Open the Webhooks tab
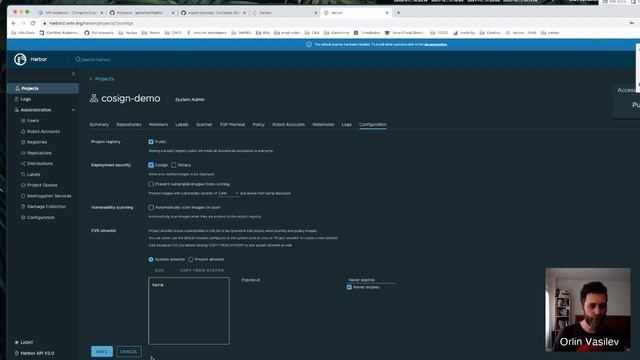Image resolution: width=640 pixels, height=360 pixels. [323, 124]
